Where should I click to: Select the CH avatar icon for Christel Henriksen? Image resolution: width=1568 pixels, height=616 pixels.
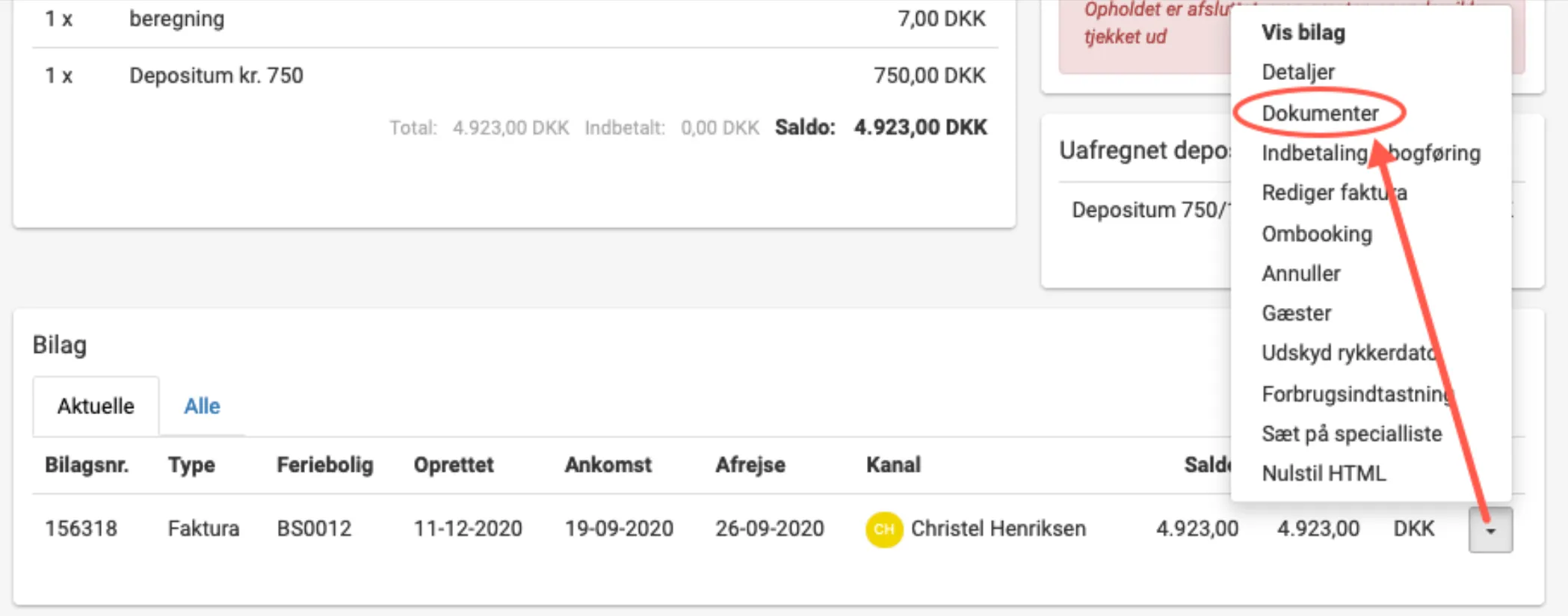(885, 529)
